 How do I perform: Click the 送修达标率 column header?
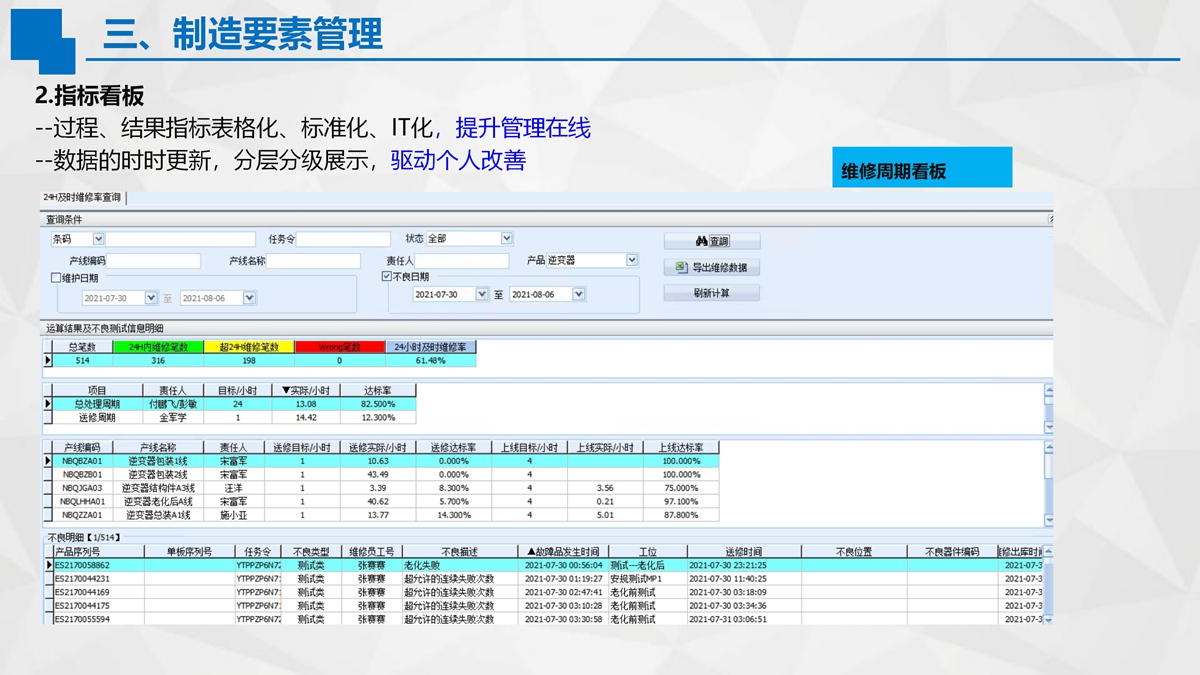[x=453, y=448]
